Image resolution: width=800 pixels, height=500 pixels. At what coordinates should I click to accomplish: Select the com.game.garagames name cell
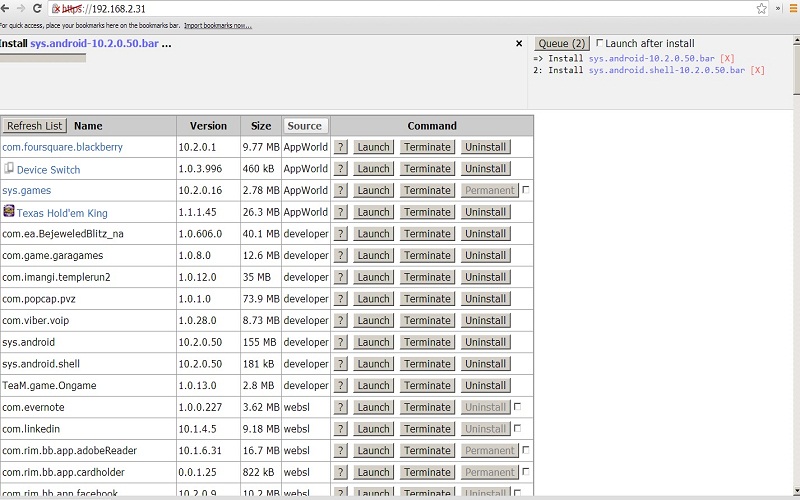88,256
